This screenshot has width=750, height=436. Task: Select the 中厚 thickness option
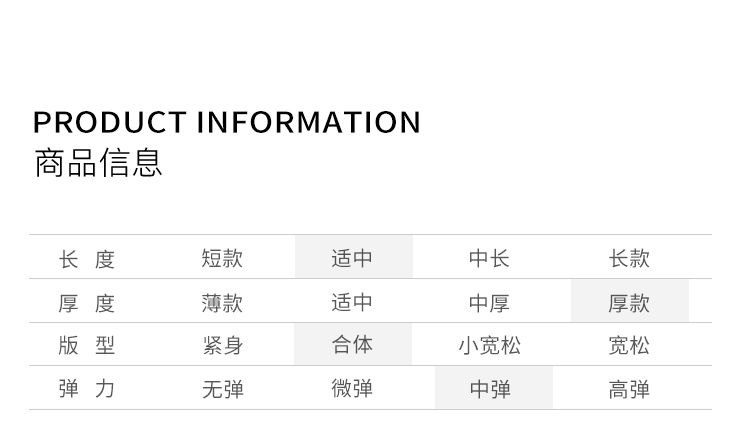(x=489, y=302)
